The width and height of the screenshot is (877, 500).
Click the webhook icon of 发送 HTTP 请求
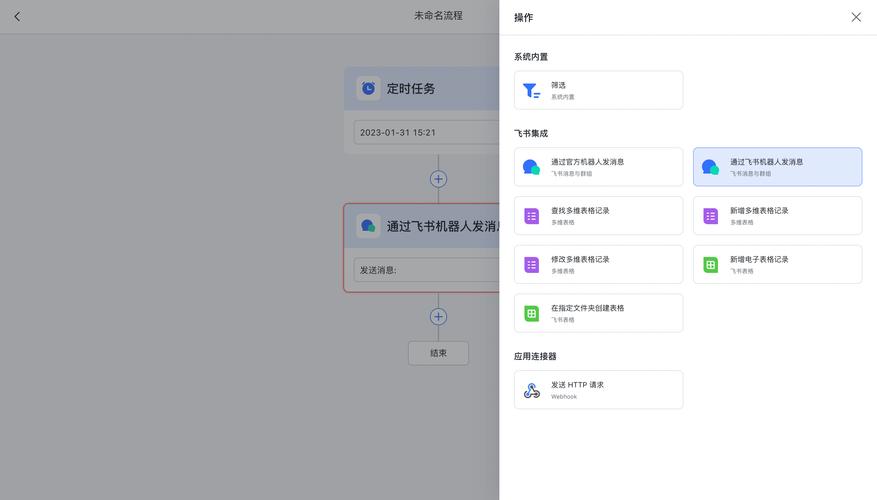[x=531, y=390]
